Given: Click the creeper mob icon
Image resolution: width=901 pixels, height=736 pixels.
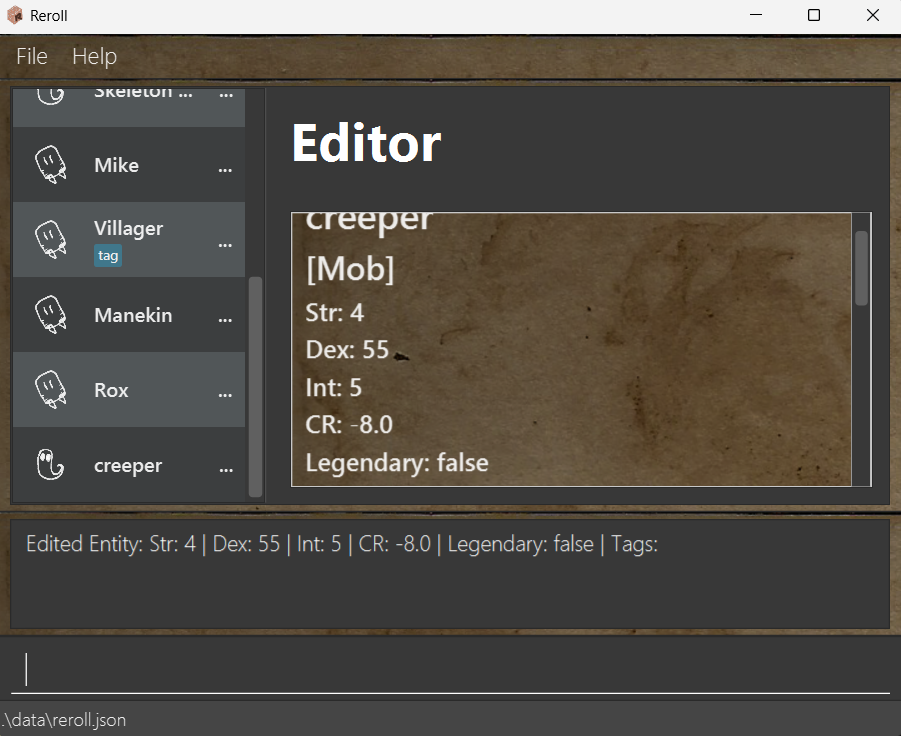Looking at the screenshot, I should tap(51, 465).
